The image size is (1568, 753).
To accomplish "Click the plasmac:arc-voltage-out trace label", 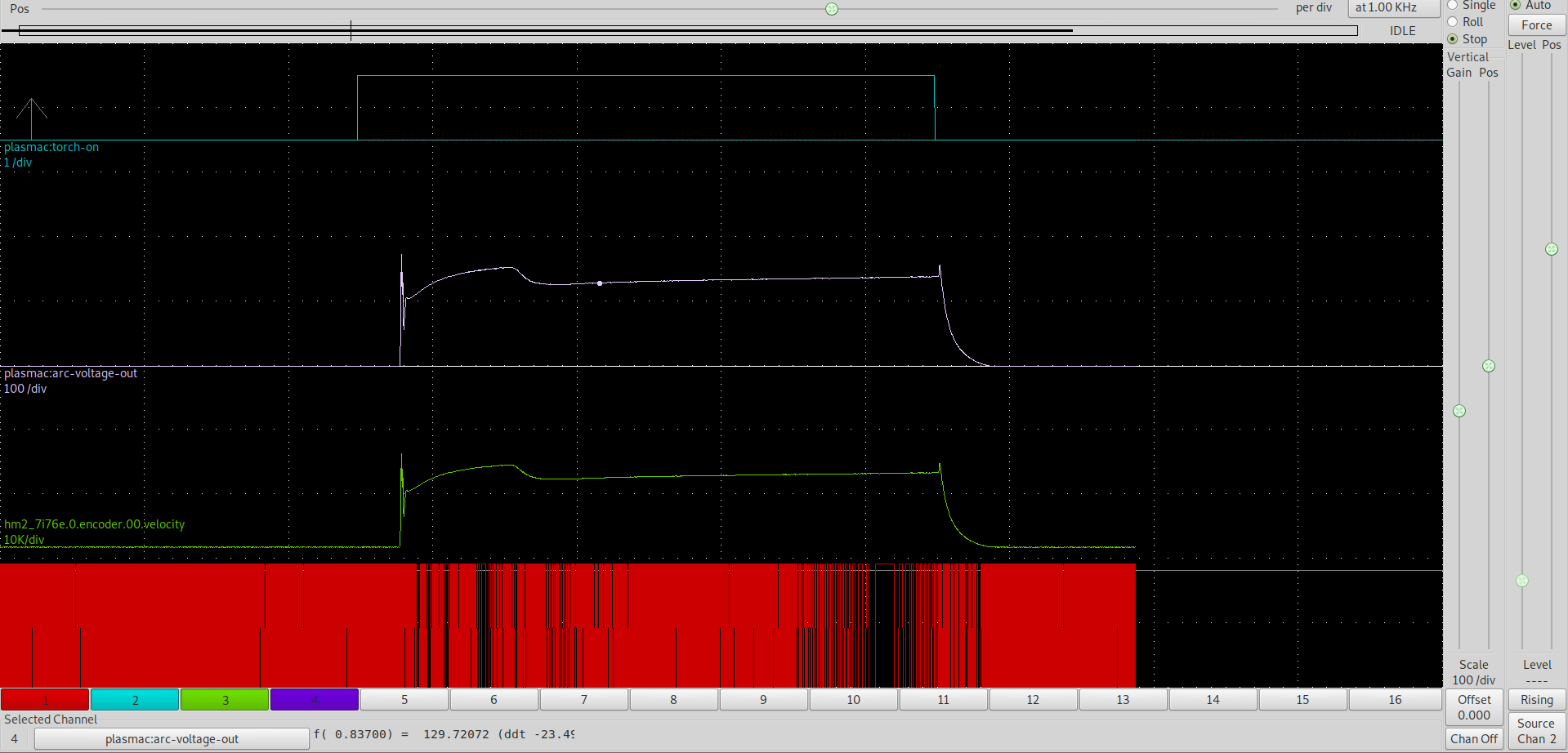I will (71, 373).
